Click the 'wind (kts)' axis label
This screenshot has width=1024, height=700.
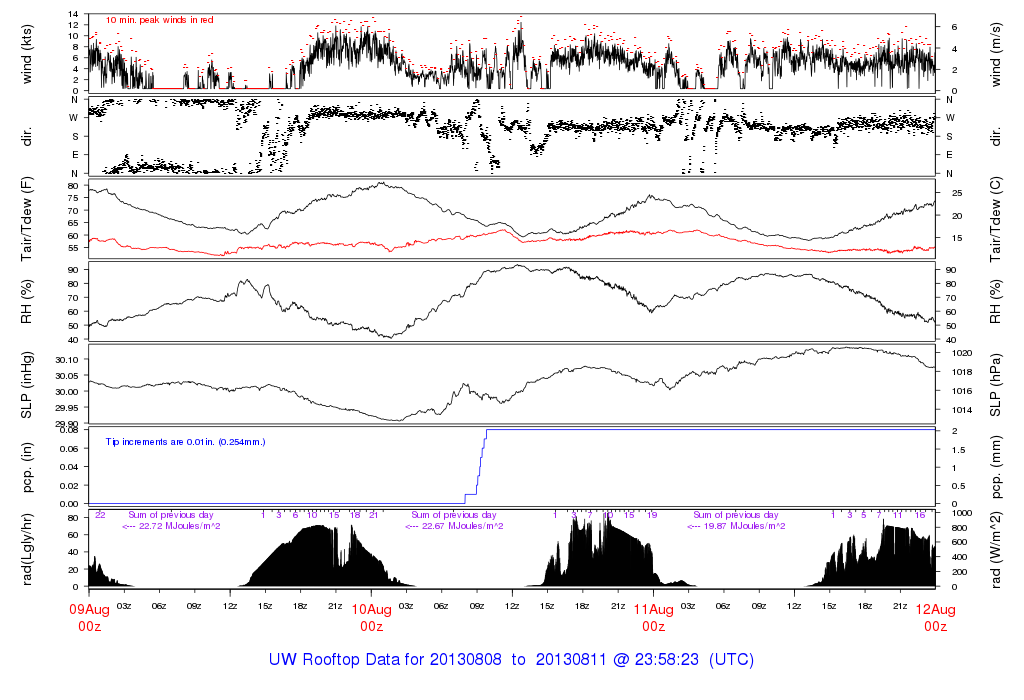click(27, 52)
